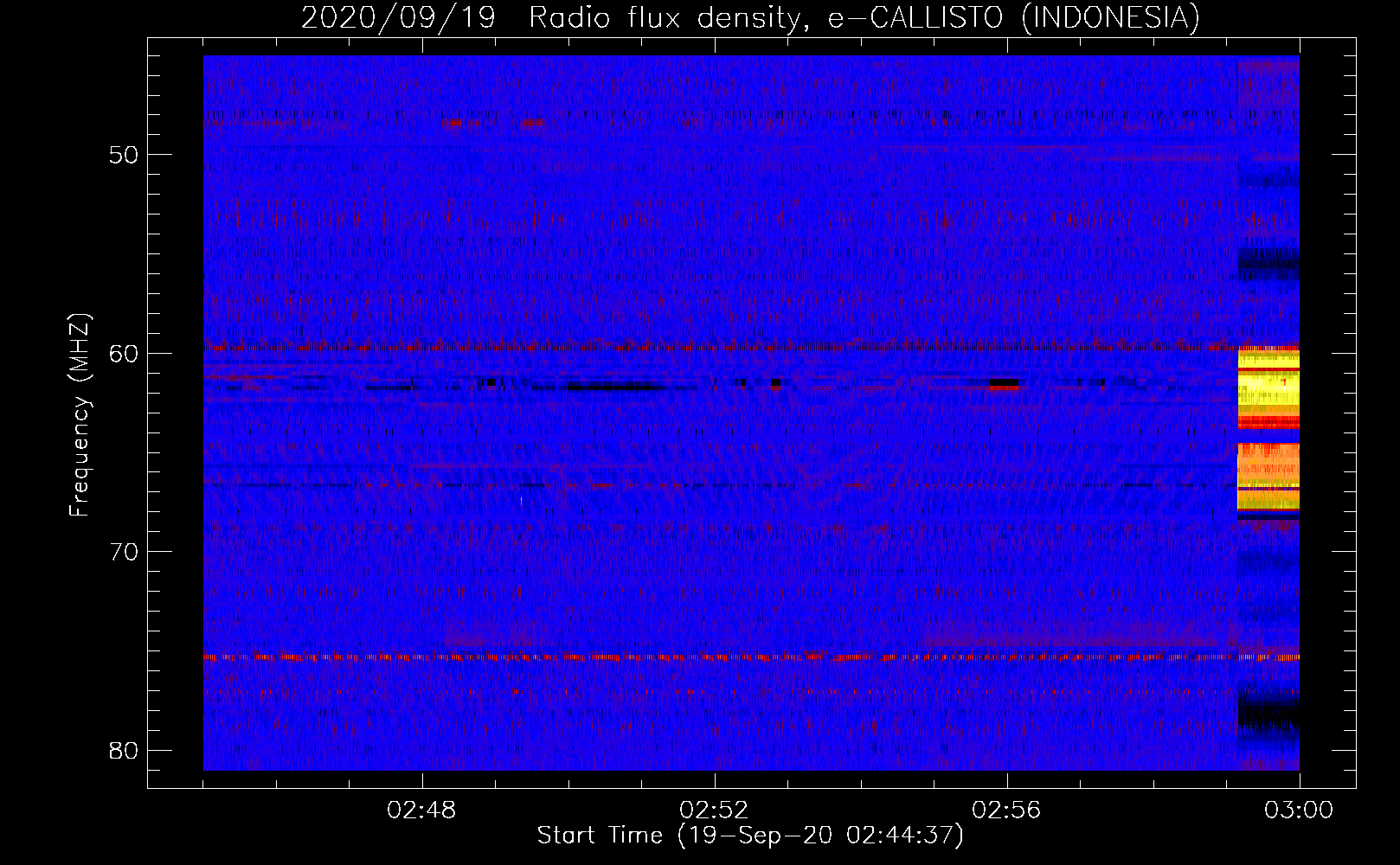Screen dimensions: 1400x865
Task: Click the red-black blob near 02:56 at 61.5 MHz
Action: pos(1005,384)
